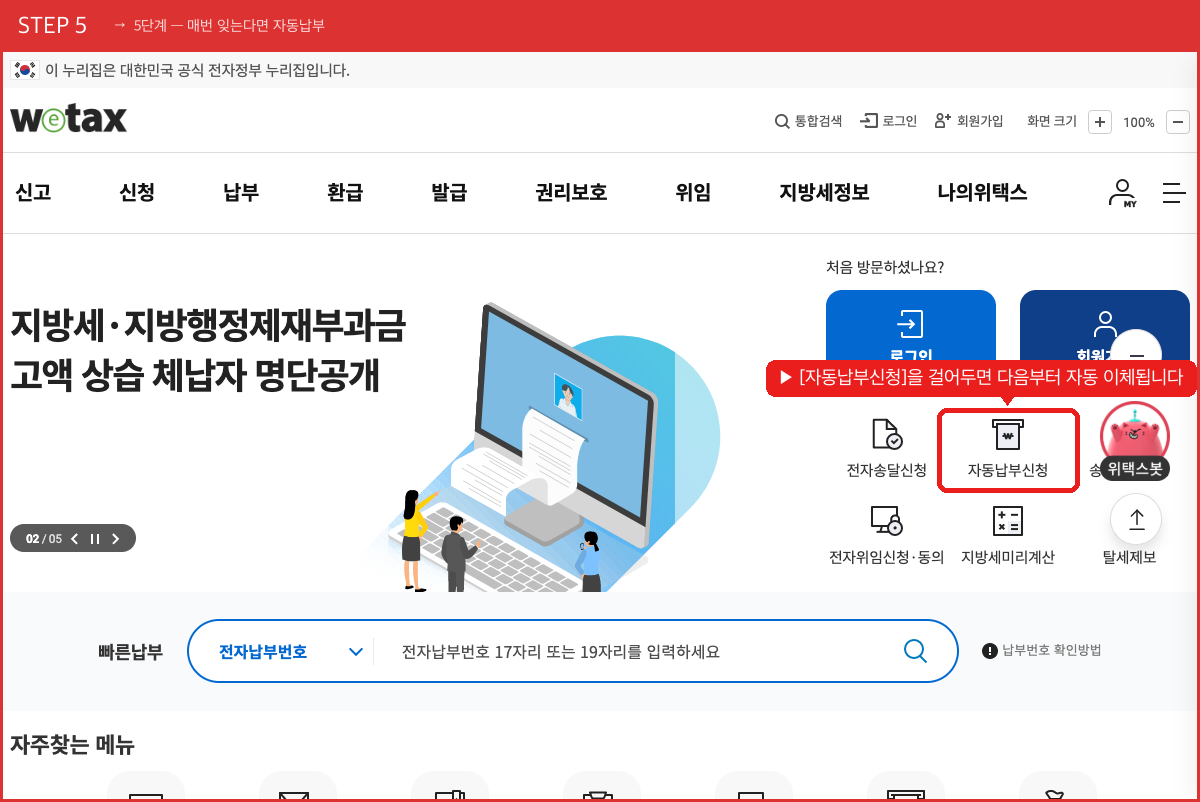Click the 로그인 link in header
This screenshot has width=1200, height=802.
pyautogui.click(x=888, y=121)
